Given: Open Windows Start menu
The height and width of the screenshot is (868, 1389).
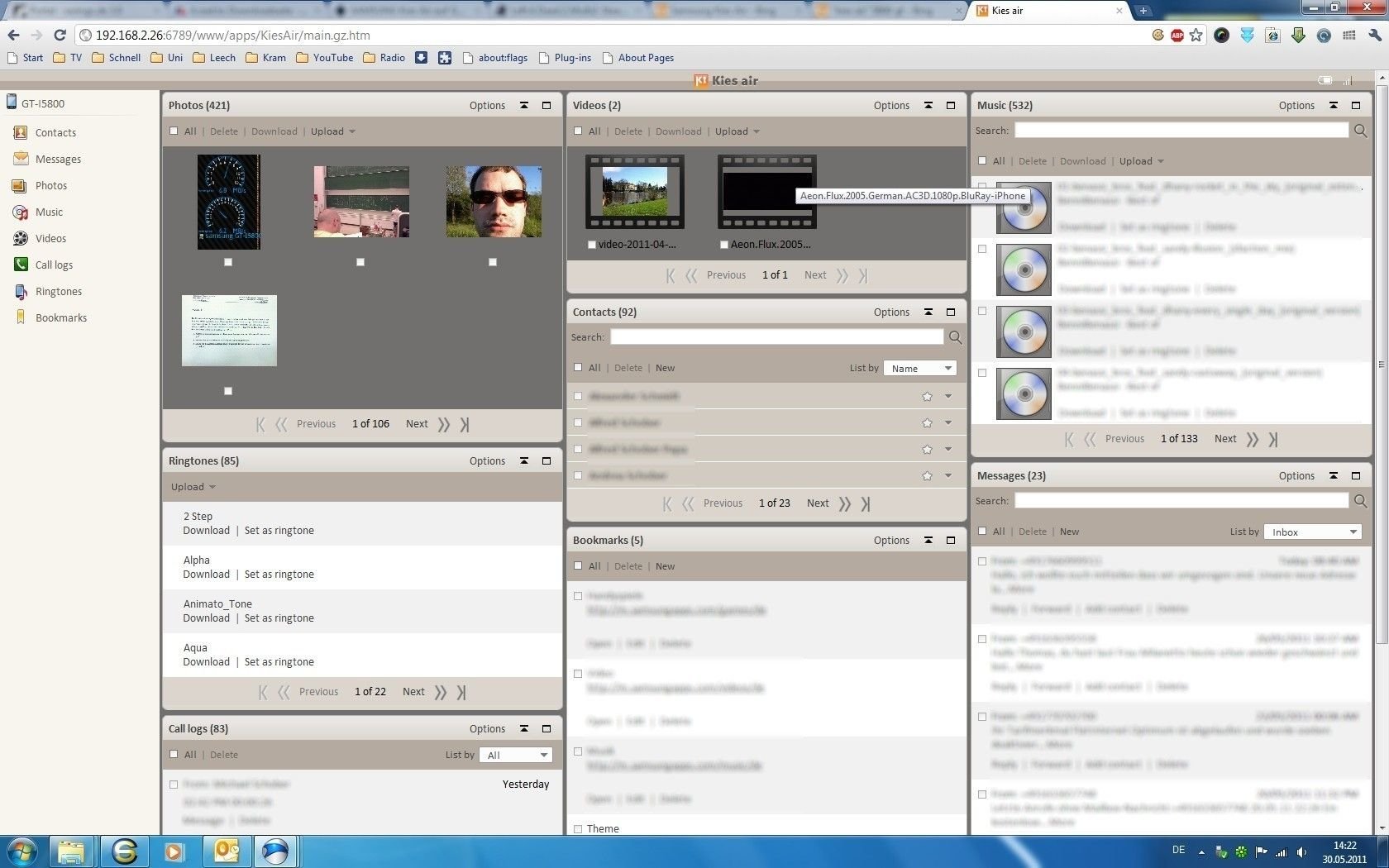Looking at the screenshot, I should coord(22,851).
